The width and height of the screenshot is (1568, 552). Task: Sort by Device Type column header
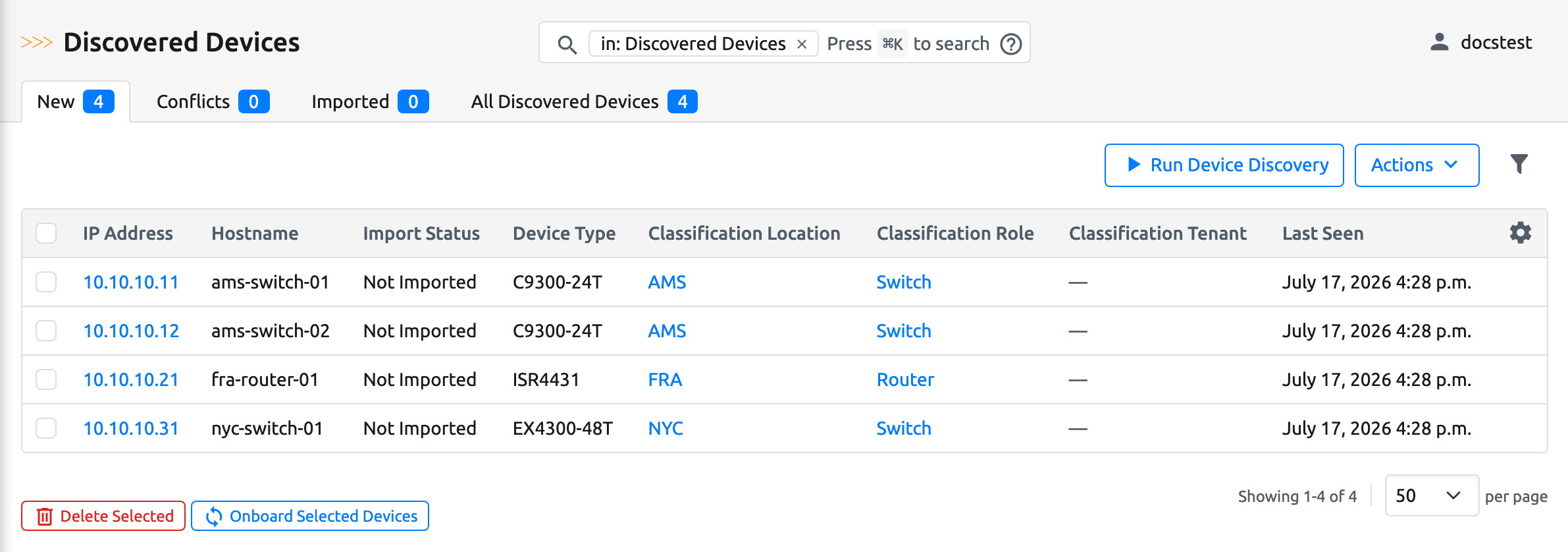(x=564, y=234)
